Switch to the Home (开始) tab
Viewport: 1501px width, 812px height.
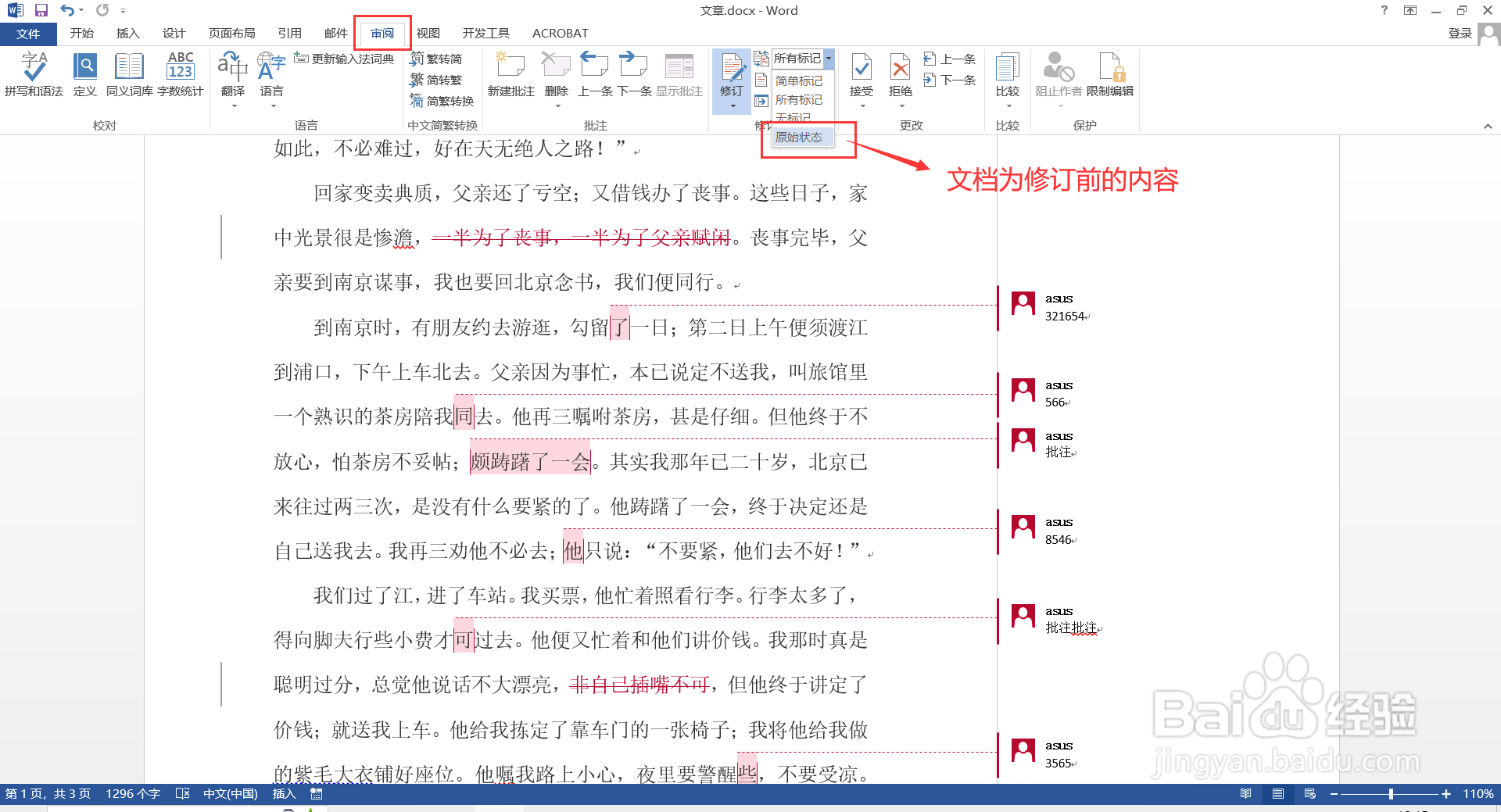(81, 34)
